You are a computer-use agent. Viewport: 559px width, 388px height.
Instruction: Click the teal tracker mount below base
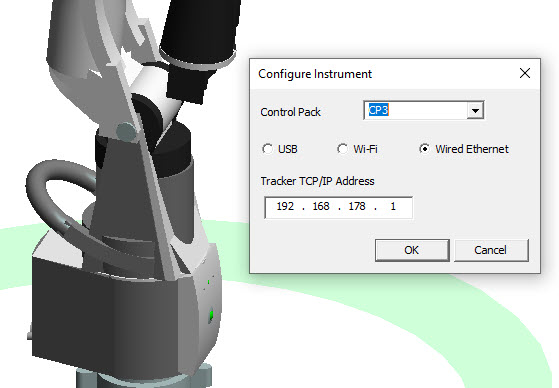tap(144, 378)
